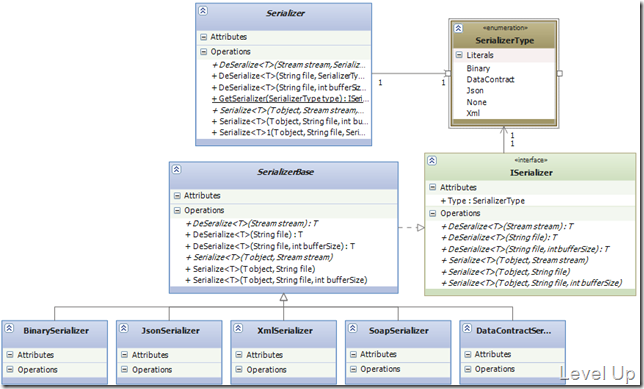Toggle Operations section in BinarySerializer
Viewport: 644px width, 389px height.
[10, 369]
